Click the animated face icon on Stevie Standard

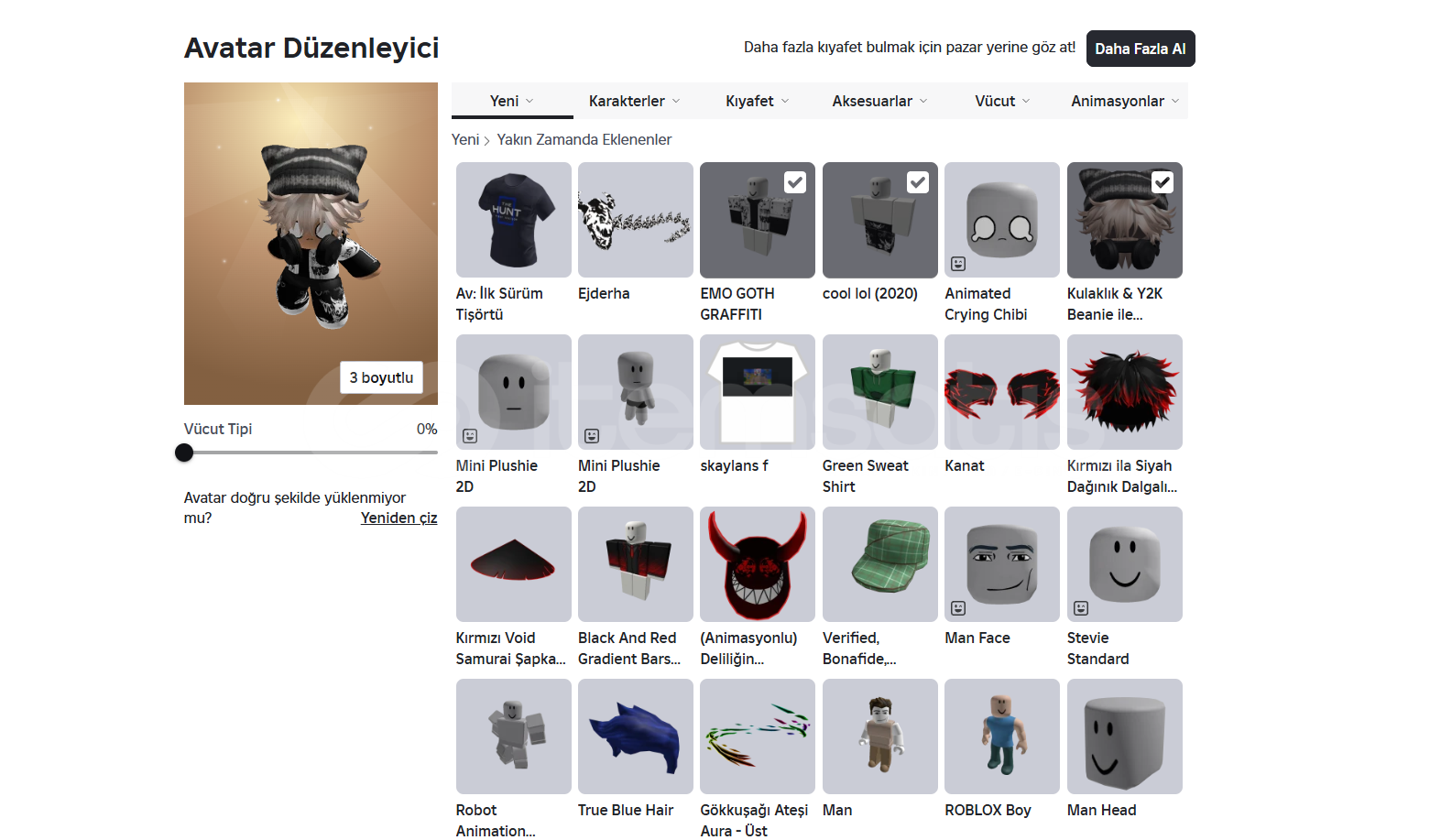tap(1081, 608)
